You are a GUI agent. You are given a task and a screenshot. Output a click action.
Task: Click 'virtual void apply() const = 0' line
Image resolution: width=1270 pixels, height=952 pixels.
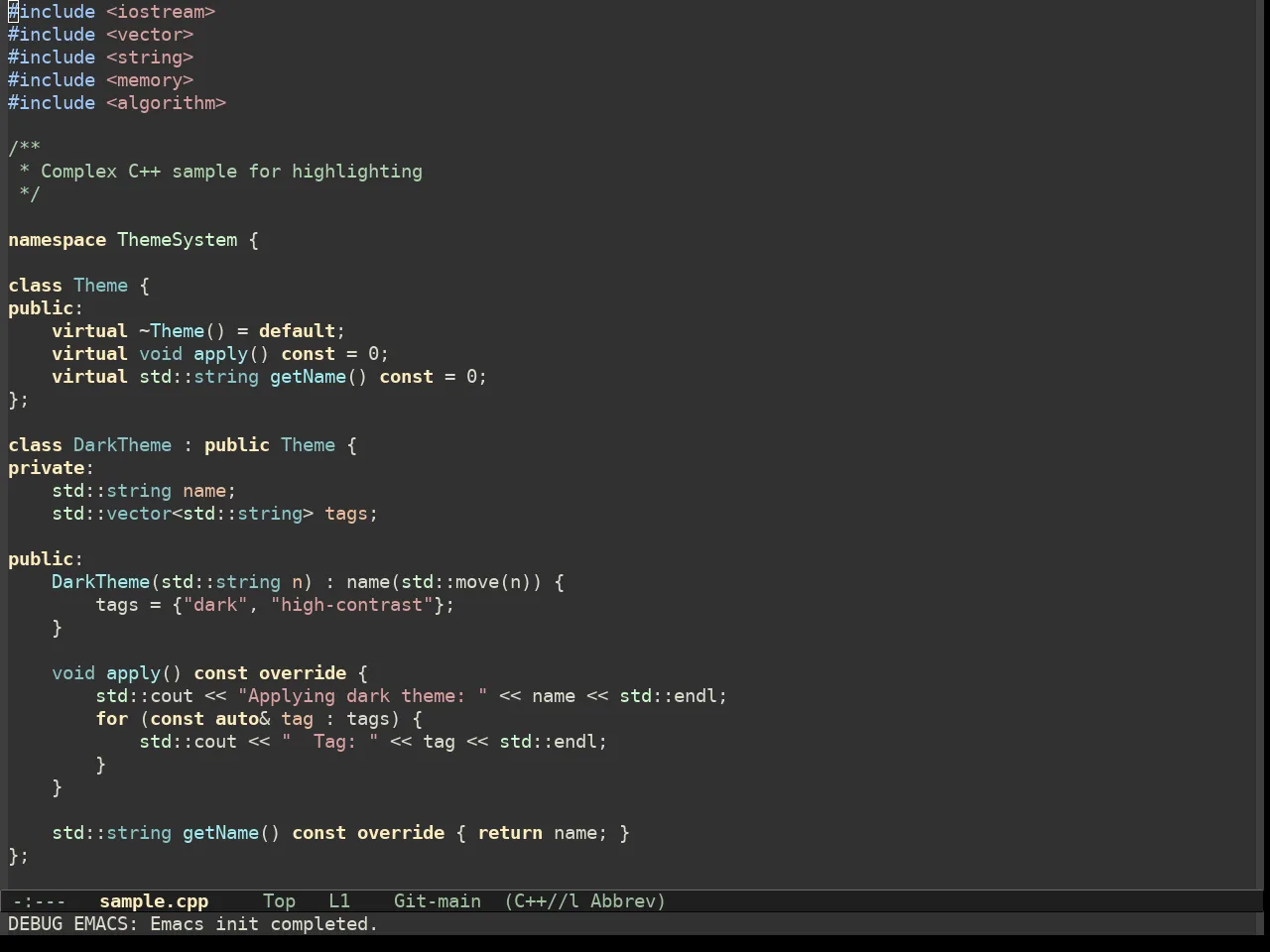pos(220,354)
